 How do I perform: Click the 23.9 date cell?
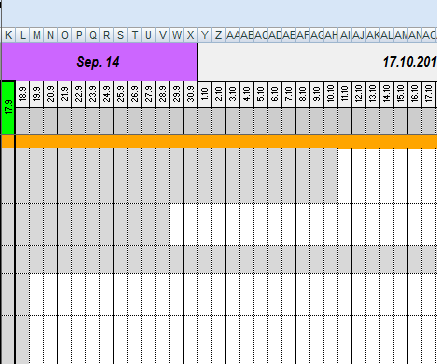(x=93, y=94)
